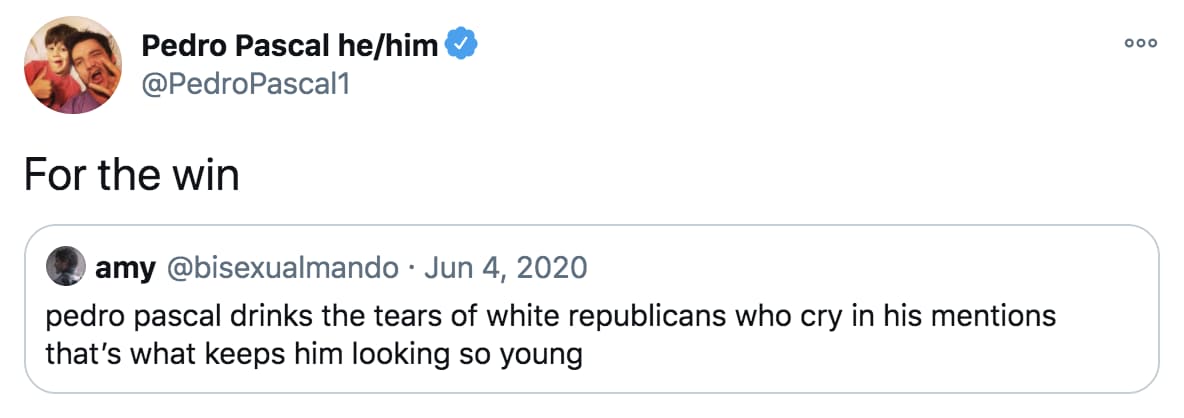The image size is (1184, 418).
Task: Open Pedro Pascal's profile picture
Action: pyautogui.click(x=68, y=70)
